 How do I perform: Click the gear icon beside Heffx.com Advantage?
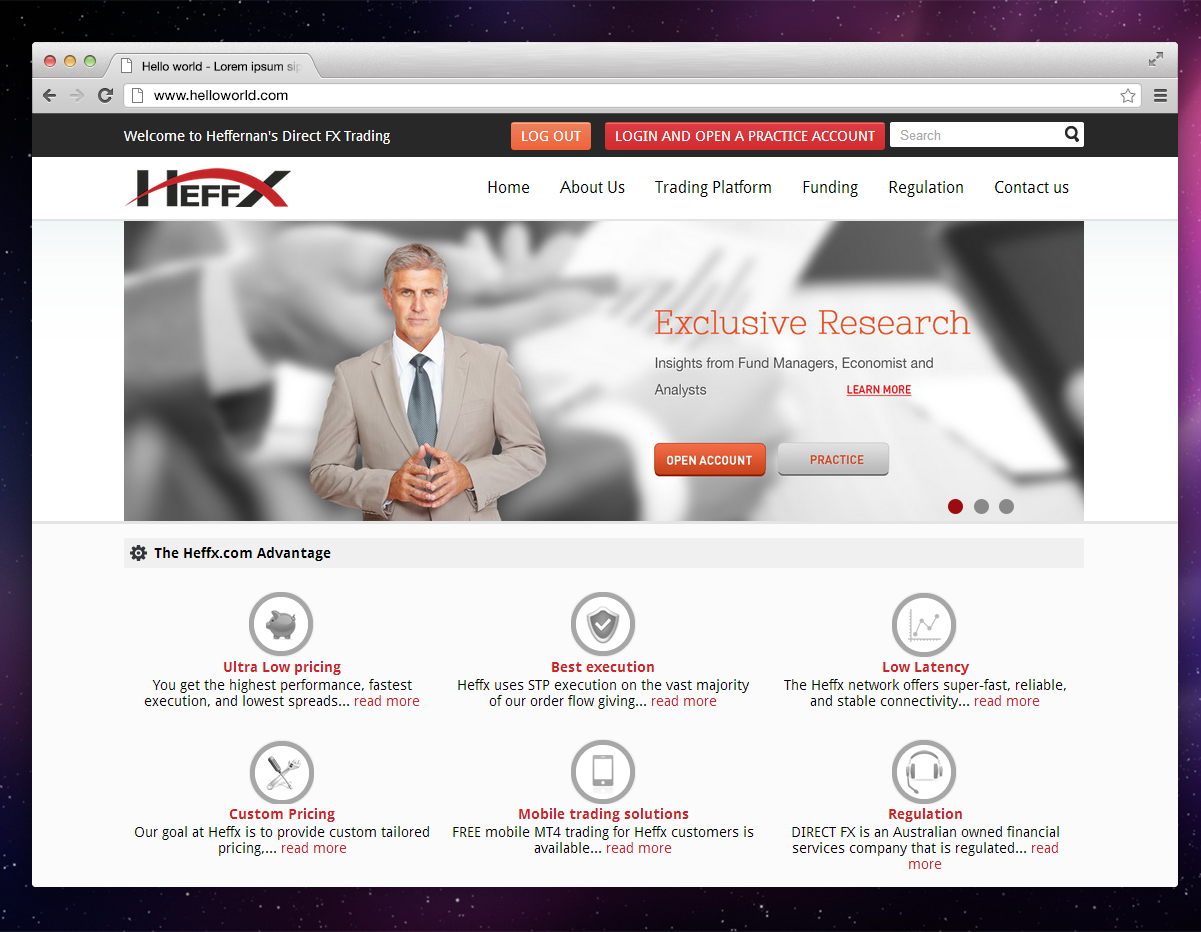tap(138, 553)
